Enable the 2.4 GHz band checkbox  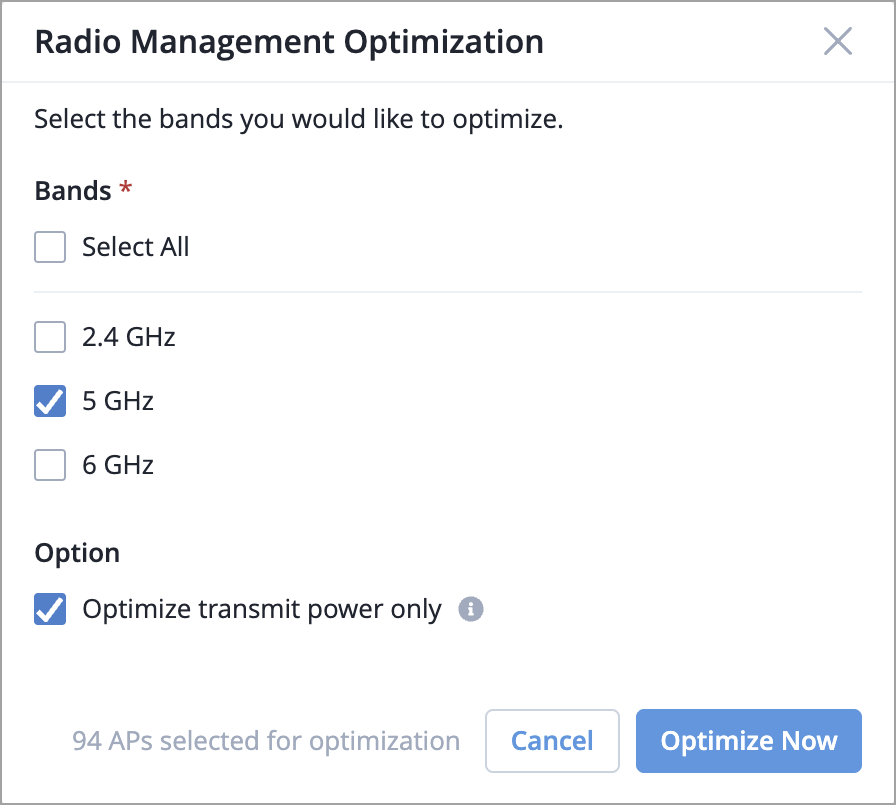click(x=50, y=337)
